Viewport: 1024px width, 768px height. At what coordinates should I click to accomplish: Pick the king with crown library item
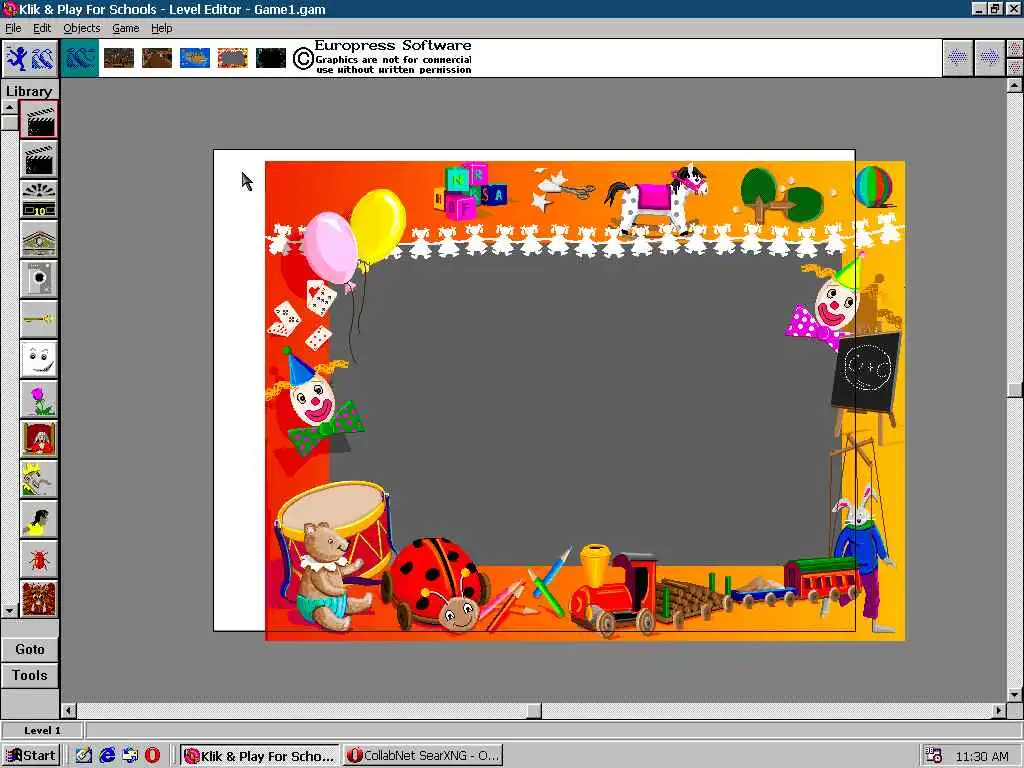(x=39, y=479)
